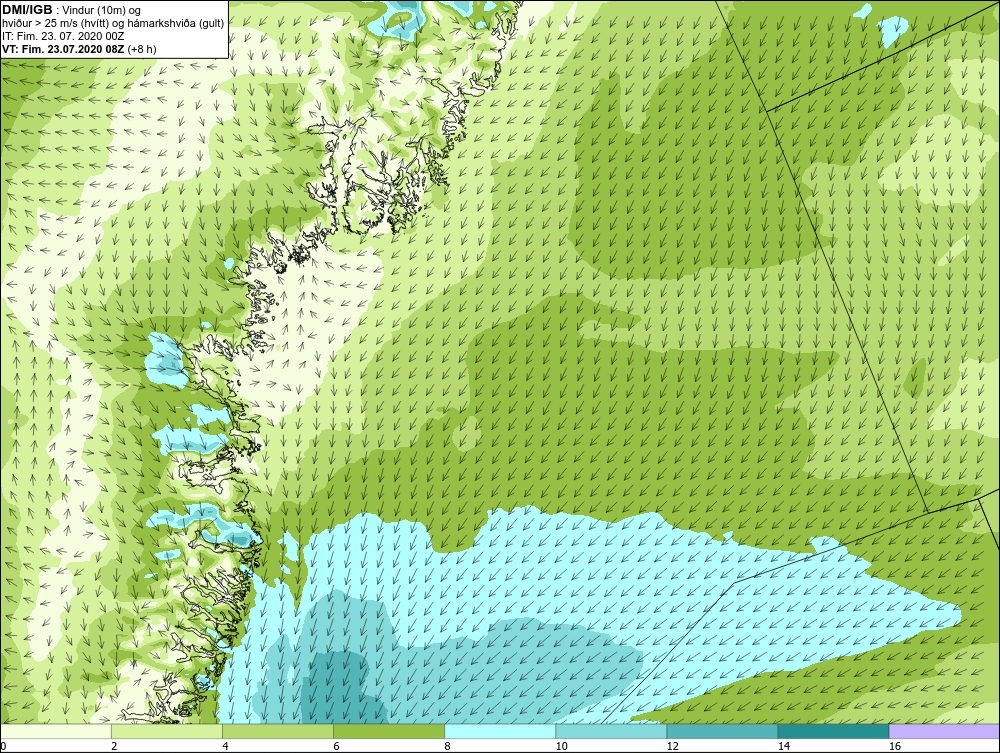The height and width of the screenshot is (753, 1000).
Task: Click the 2–4 m/s legend color swatch
Action: click(x=167, y=731)
